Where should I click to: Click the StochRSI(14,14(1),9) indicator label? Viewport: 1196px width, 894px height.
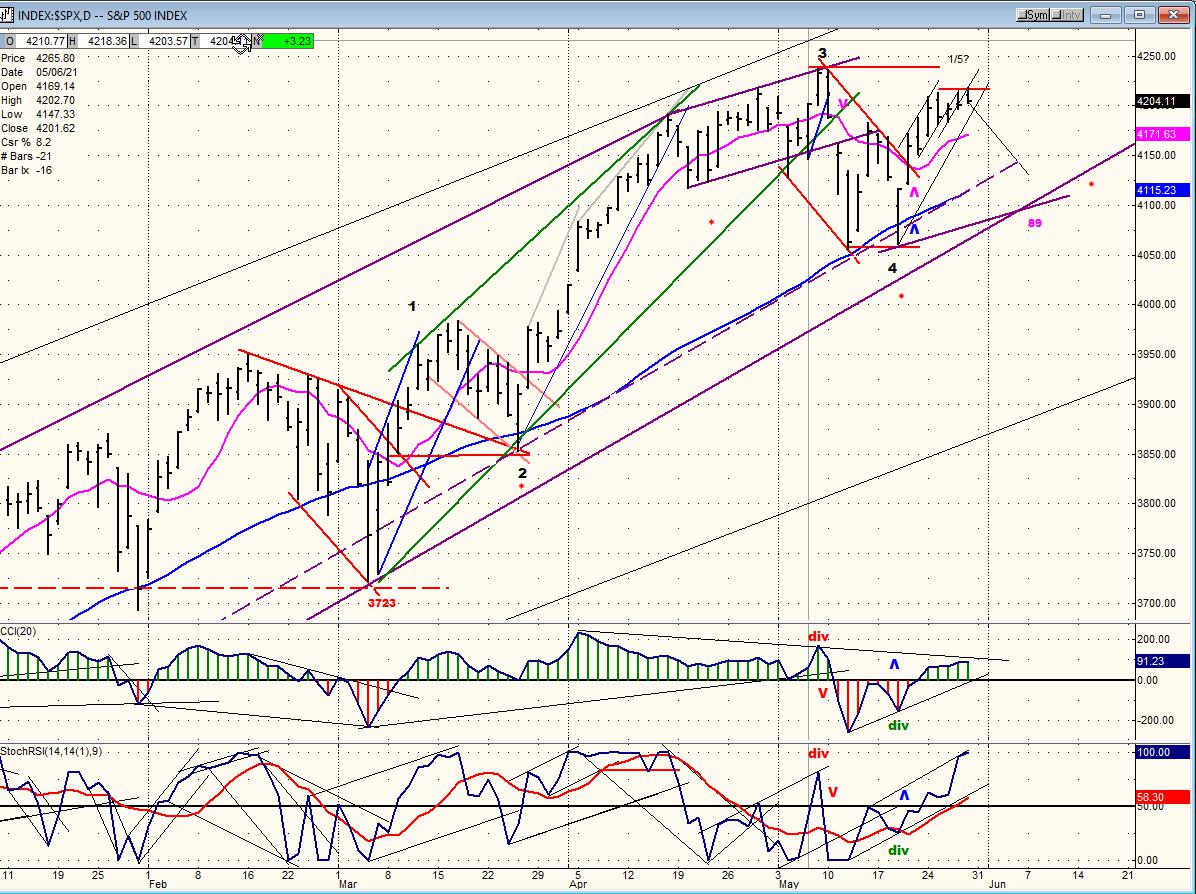[x=51, y=751]
